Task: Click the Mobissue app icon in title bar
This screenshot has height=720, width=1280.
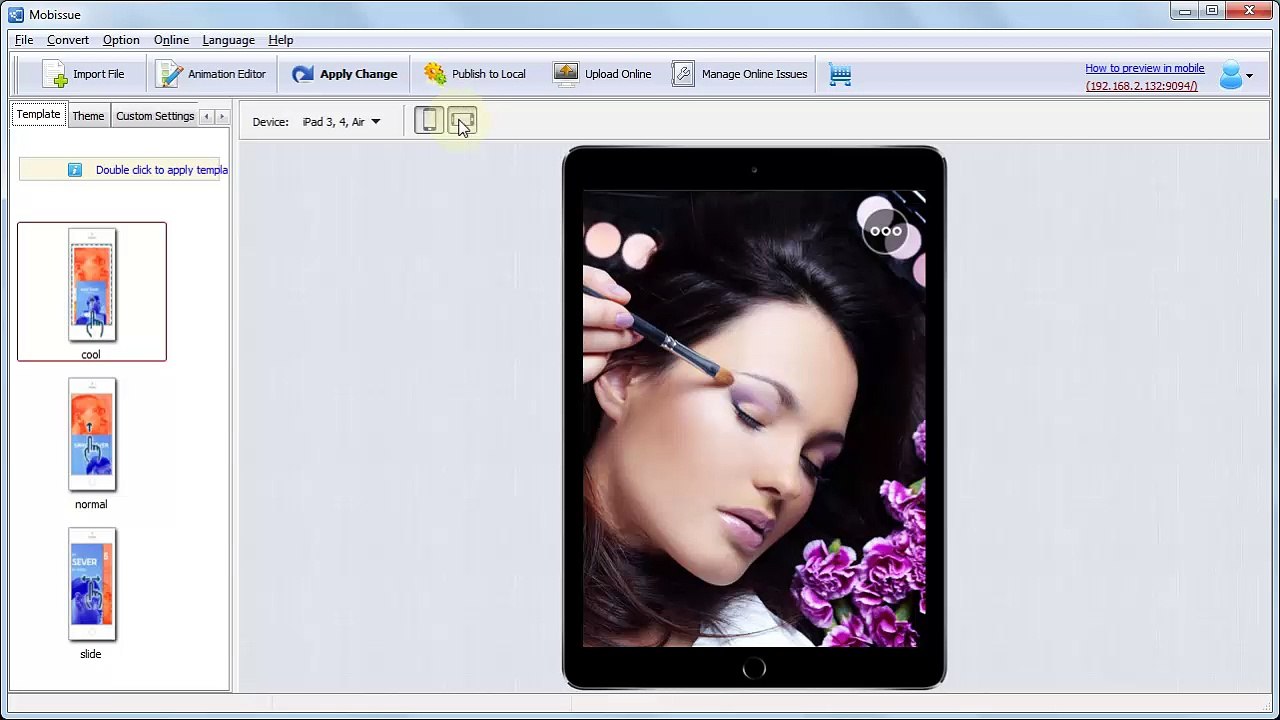Action: click(x=16, y=14)
